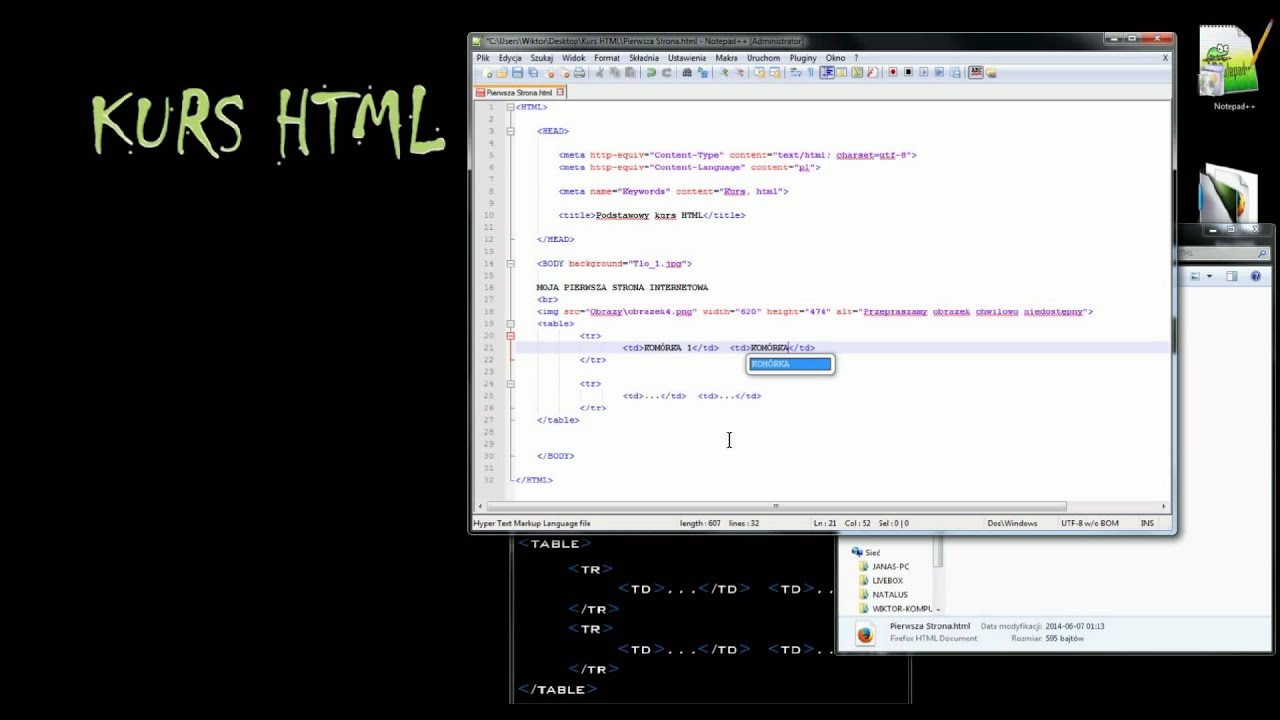The height and width of the screenshot is (720, 1280).
Task: Toggle INS mode in the status bar
Action: 1147,523
